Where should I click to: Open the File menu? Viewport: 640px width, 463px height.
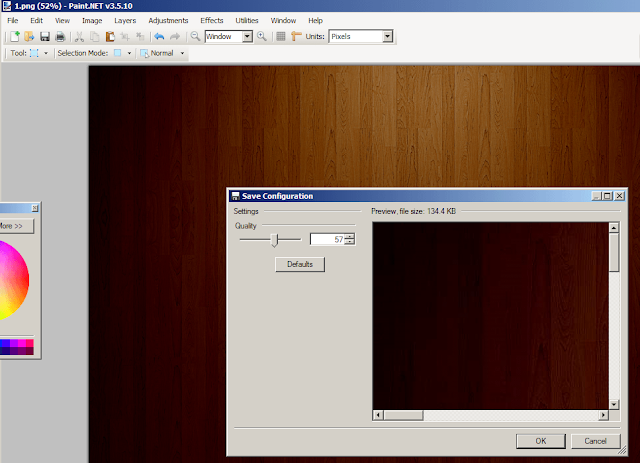[x=13, y=20]
